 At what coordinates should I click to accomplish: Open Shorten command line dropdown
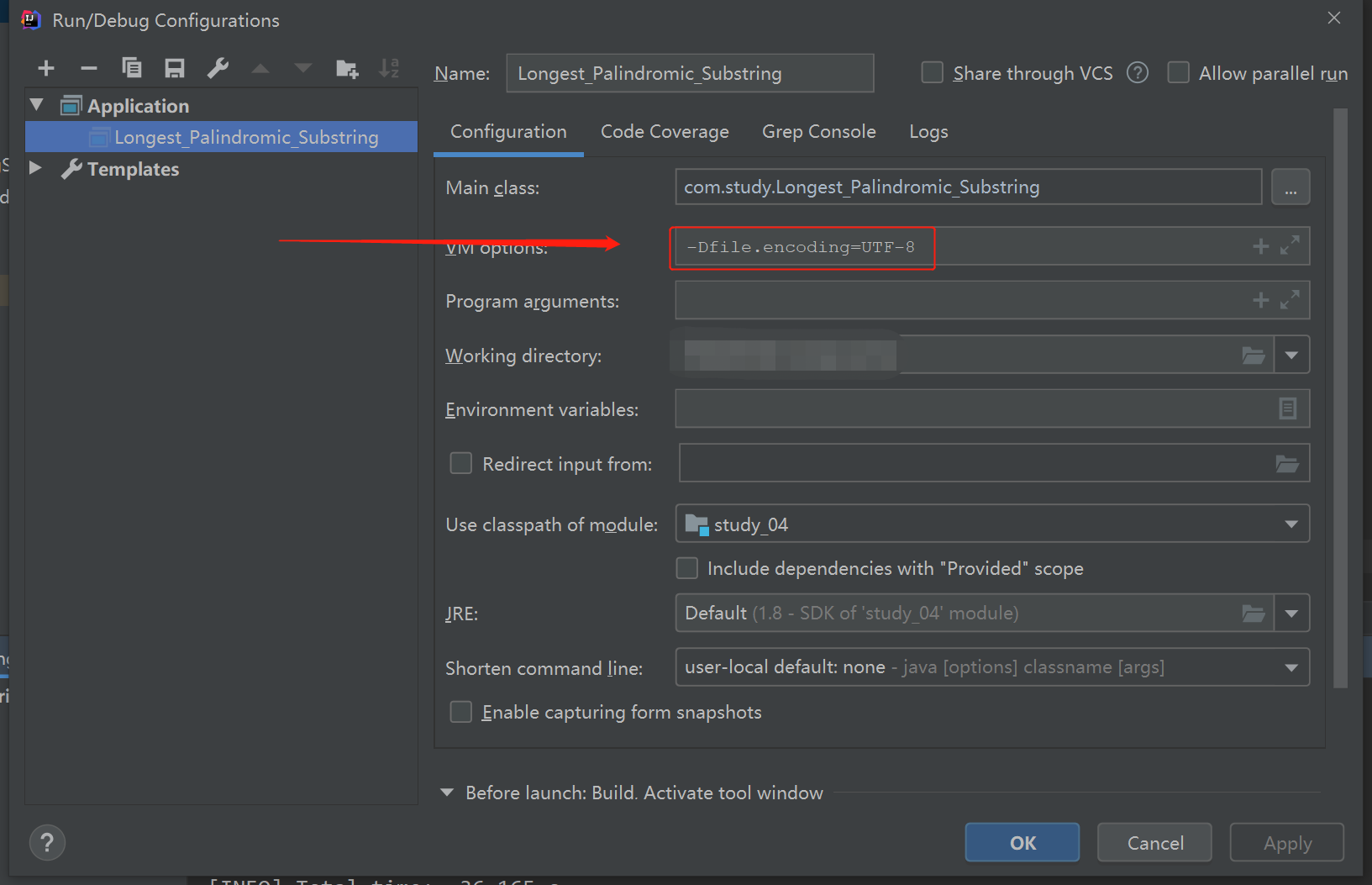pos(1291,667)
